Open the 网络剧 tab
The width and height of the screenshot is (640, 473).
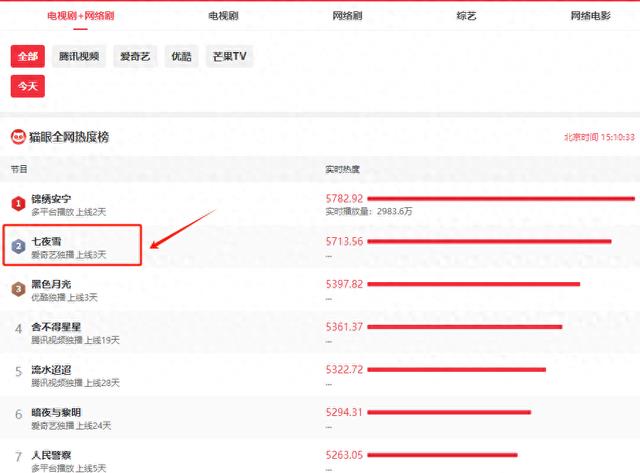click(x=347, y=16)
